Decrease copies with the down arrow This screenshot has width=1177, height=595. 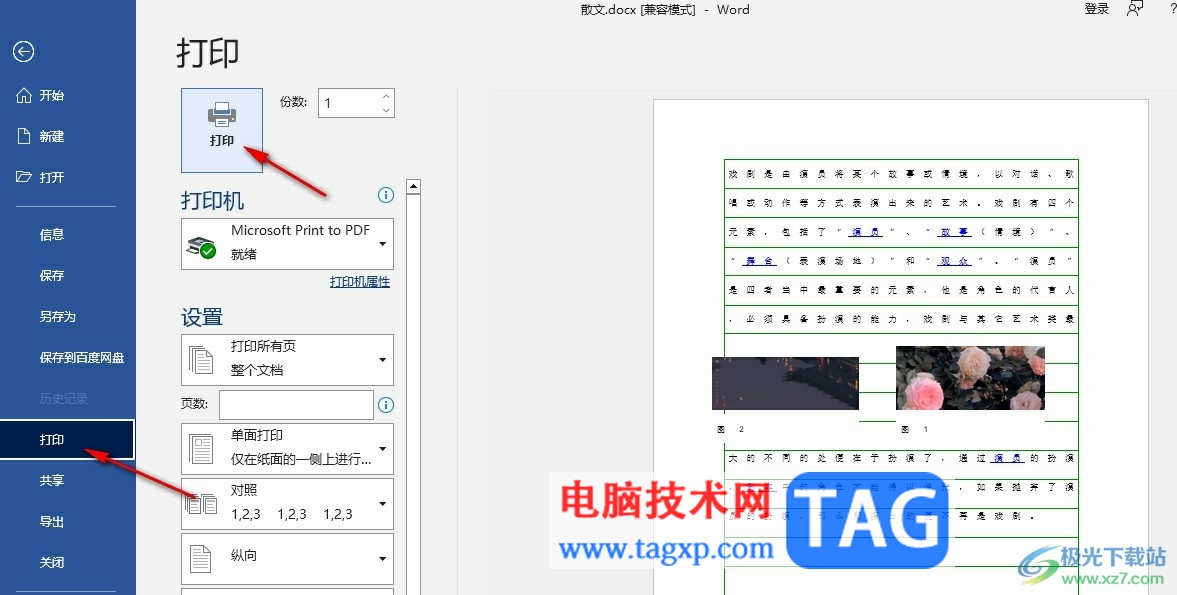click(386, 110)
